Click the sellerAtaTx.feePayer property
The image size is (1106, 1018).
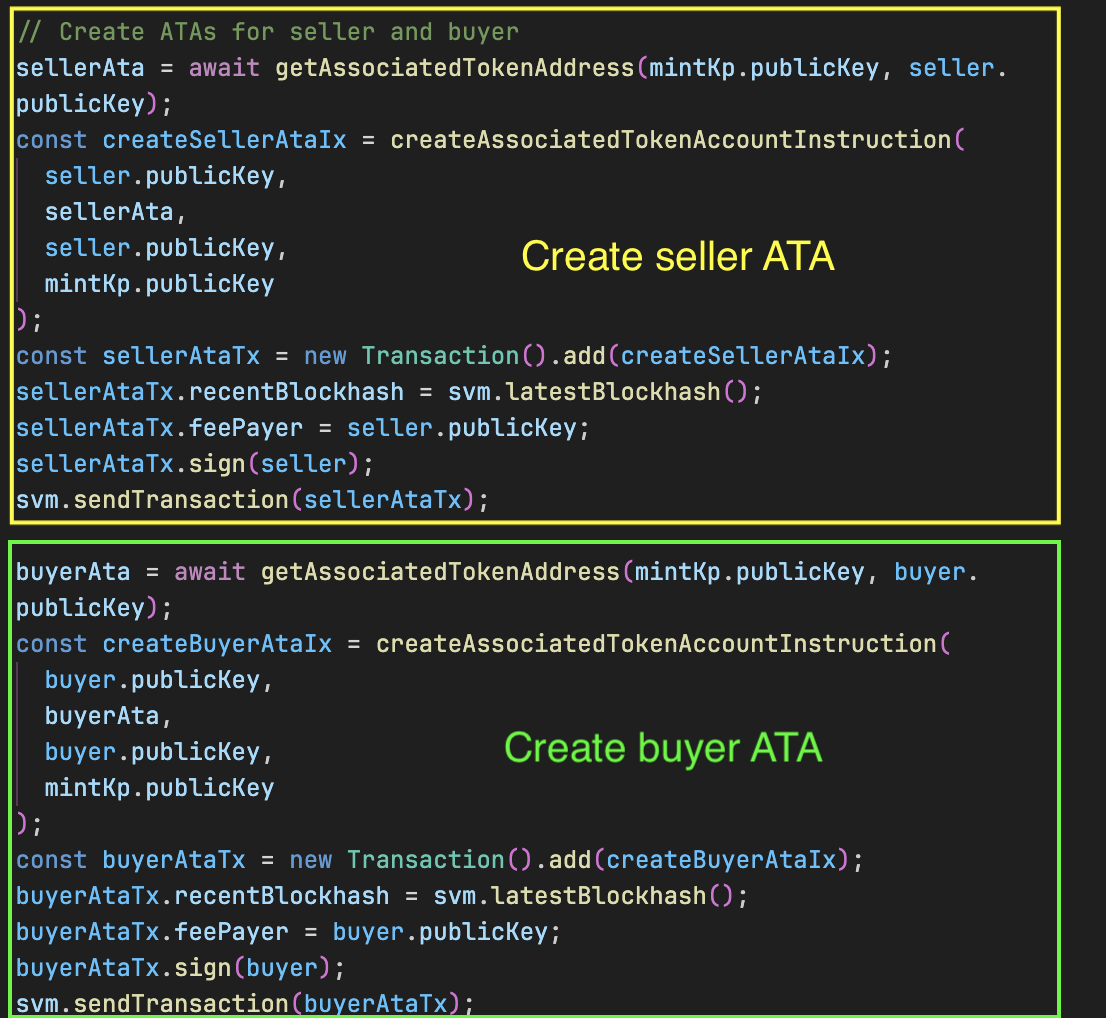[160, 428]
